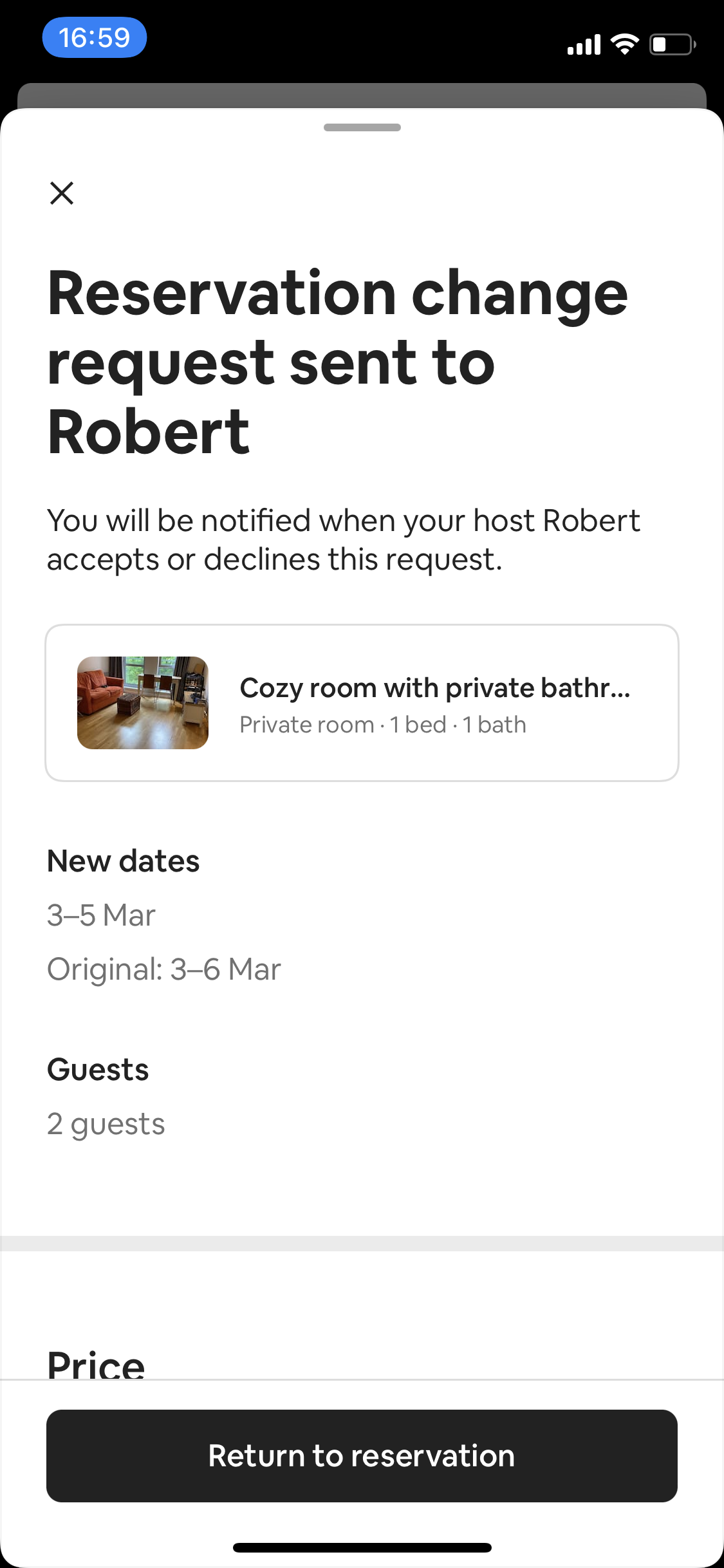Image resolution: width=724 pixels, height=1568 pixels.
Task: Tap the dimmed background card behind sheet
Action: 362,95
